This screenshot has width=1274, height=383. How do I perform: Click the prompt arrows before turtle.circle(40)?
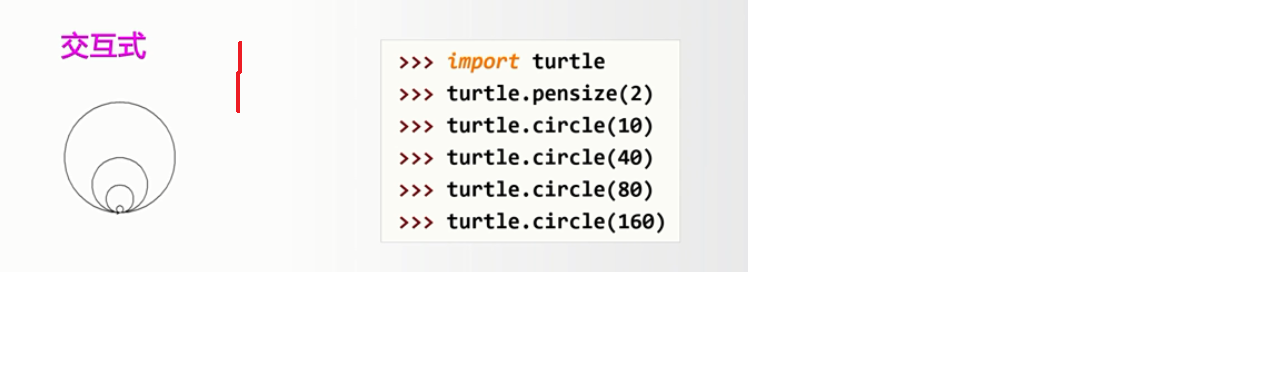tap(416, 158)
